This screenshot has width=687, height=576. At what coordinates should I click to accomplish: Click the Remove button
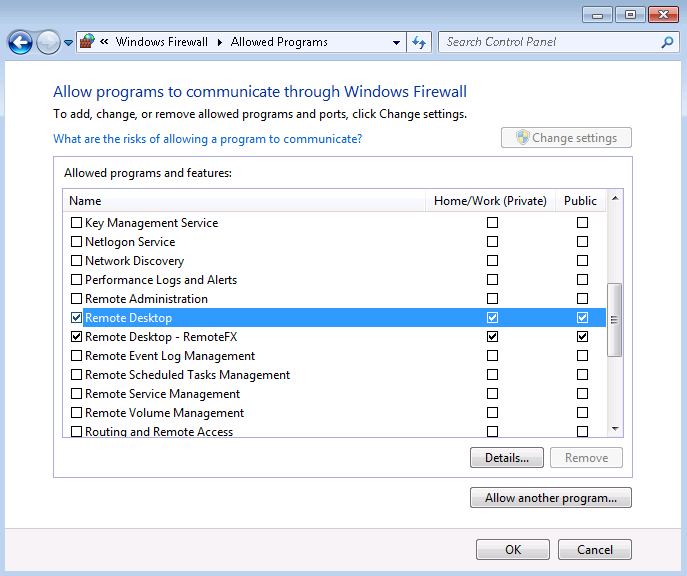586,458
